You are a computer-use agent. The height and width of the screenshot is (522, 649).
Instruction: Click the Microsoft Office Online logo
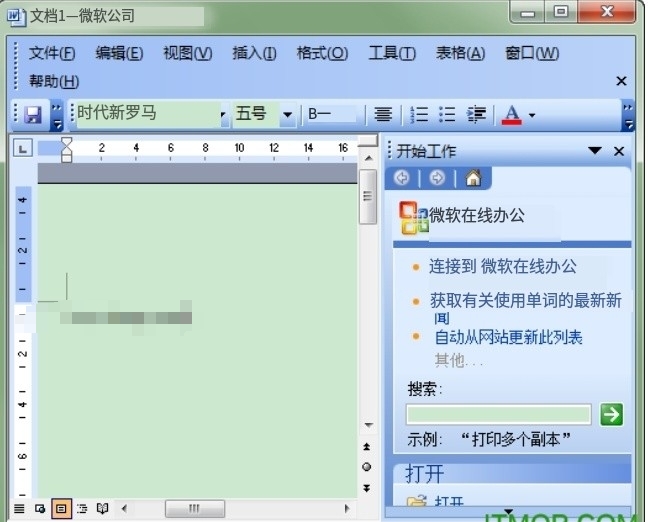coord(413,217)
